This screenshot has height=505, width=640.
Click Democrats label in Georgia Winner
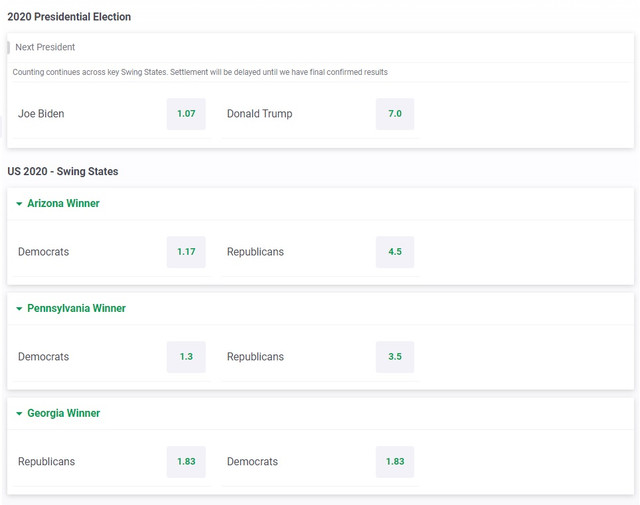point(252,461)
